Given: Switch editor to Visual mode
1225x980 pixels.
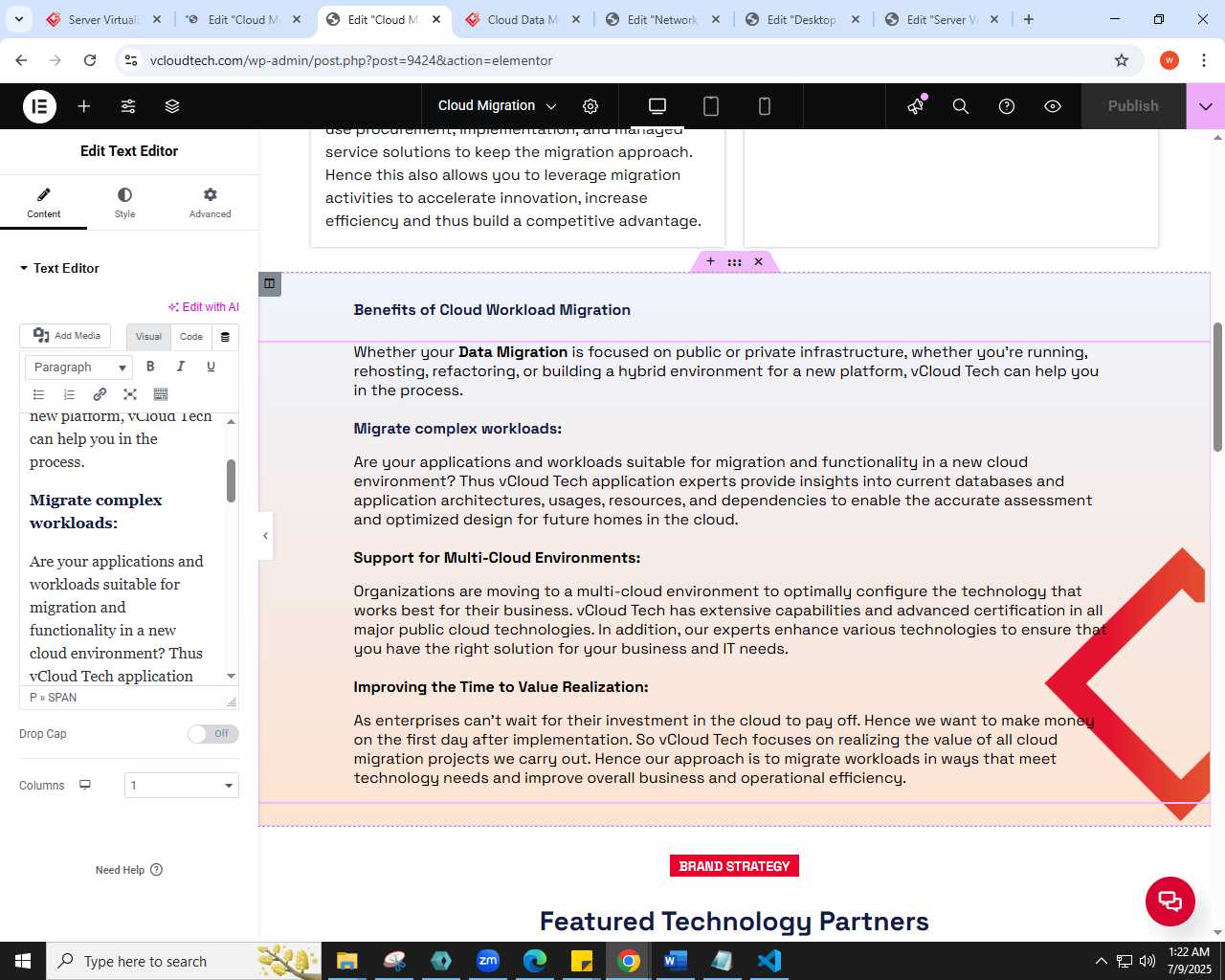Looking at the screenshot, I should tap(148, 337).
